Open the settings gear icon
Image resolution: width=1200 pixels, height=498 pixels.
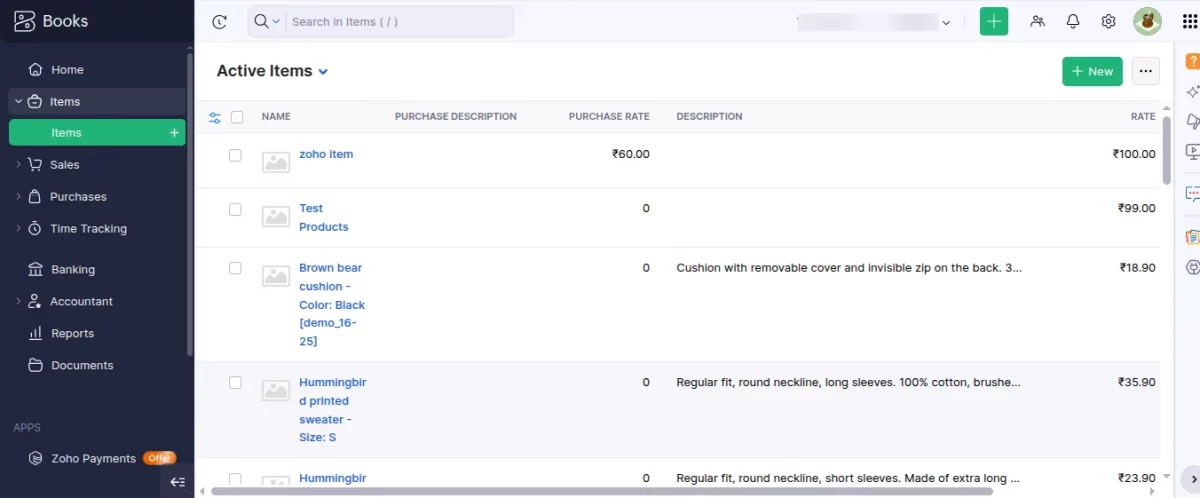point(1108,21)
